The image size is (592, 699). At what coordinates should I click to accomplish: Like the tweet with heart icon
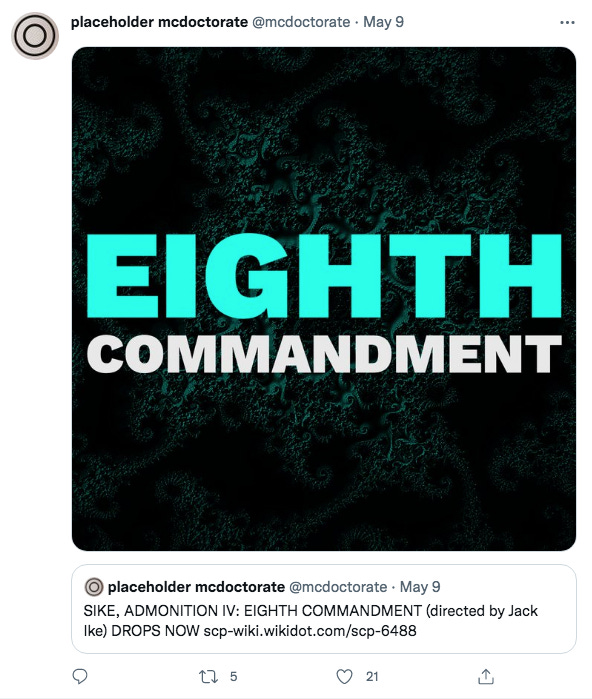[x=344, y=676]
